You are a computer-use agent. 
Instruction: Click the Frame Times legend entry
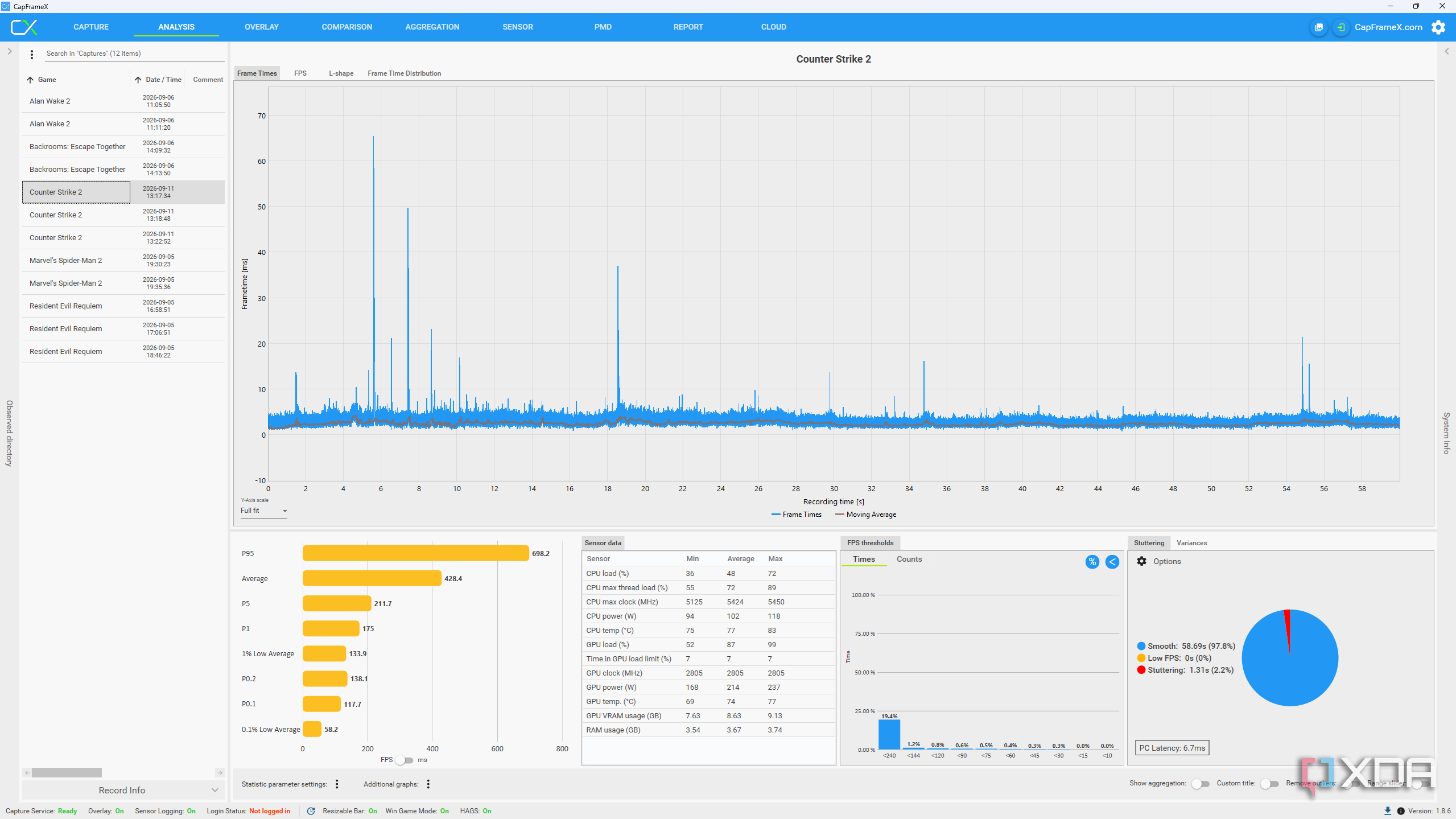pos(797,515)
